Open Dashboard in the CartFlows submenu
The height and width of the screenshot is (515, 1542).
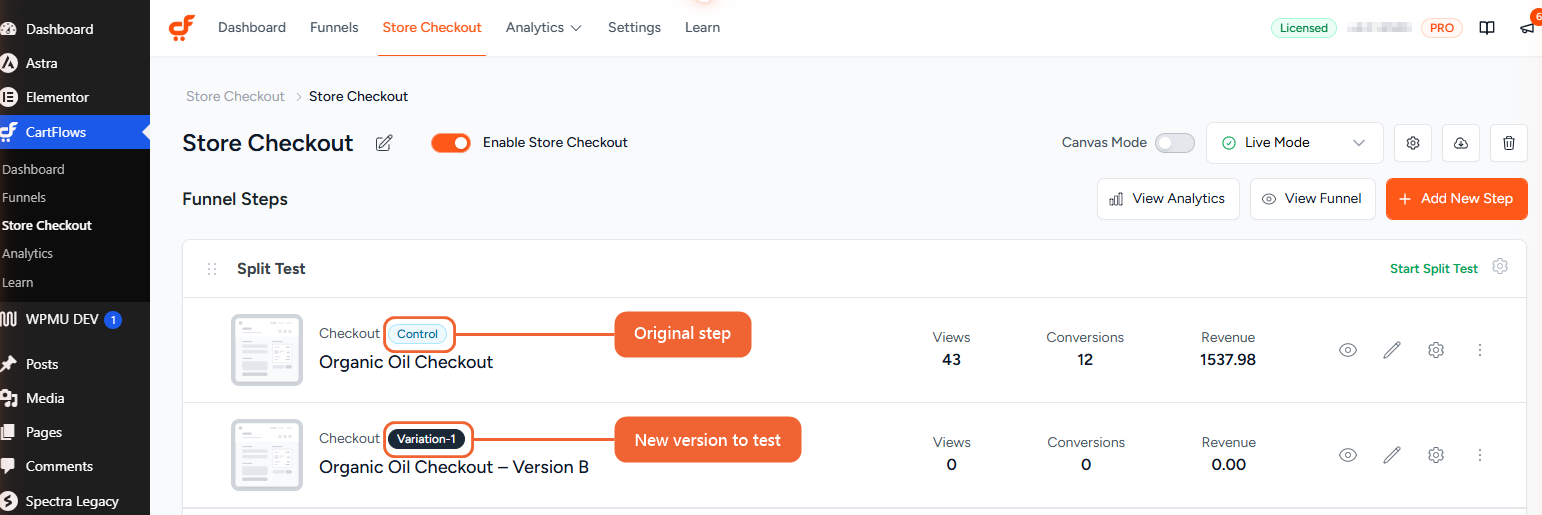coord(33,169)
